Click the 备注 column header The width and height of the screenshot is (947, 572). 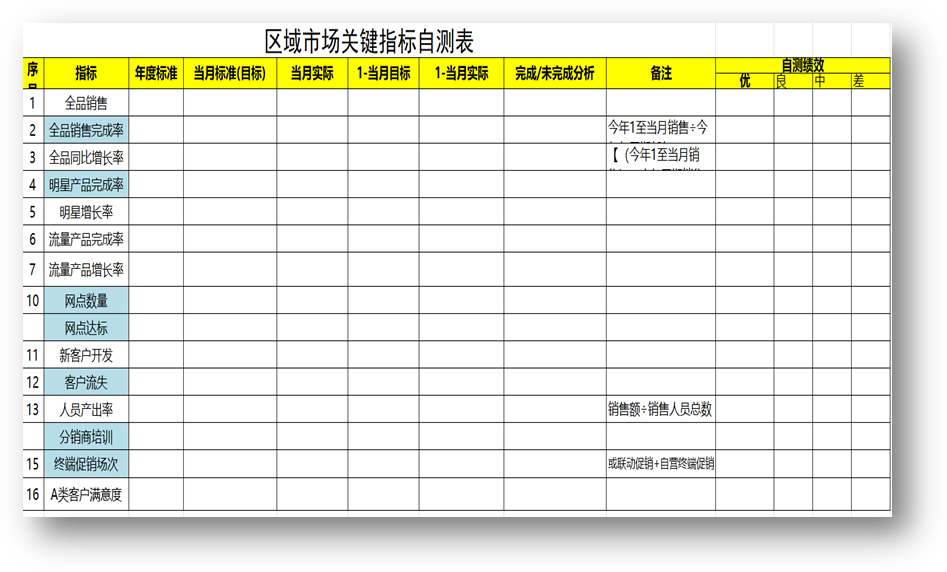(x=660, y=73)
